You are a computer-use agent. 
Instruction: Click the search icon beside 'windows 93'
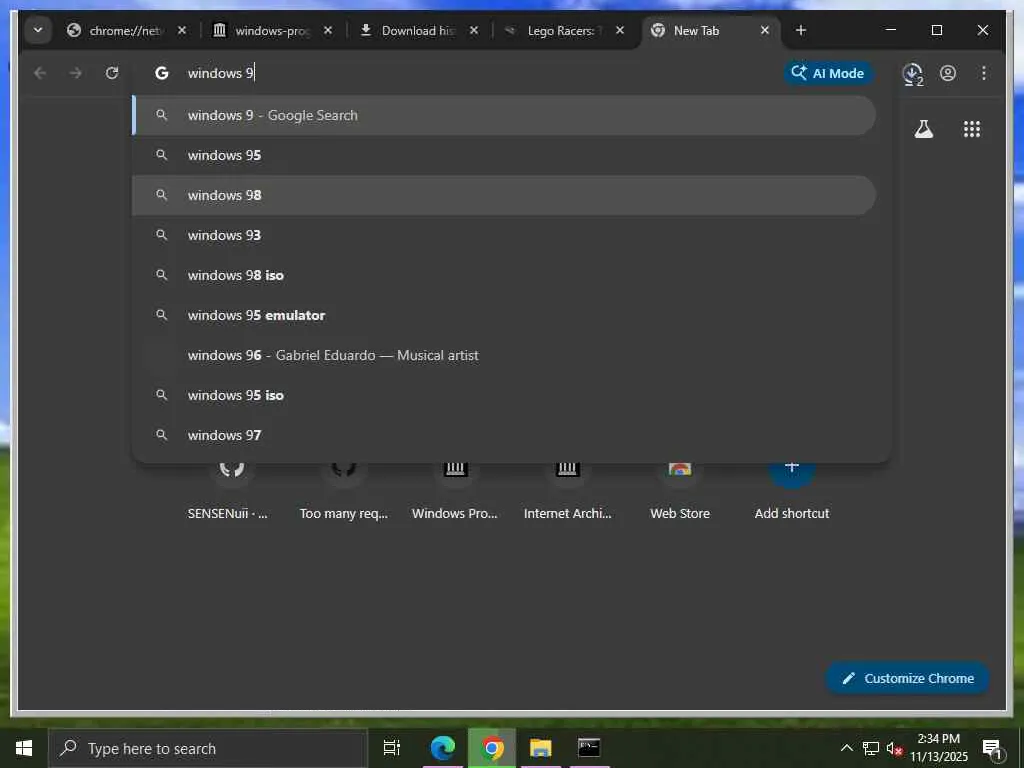pos(161,235)
